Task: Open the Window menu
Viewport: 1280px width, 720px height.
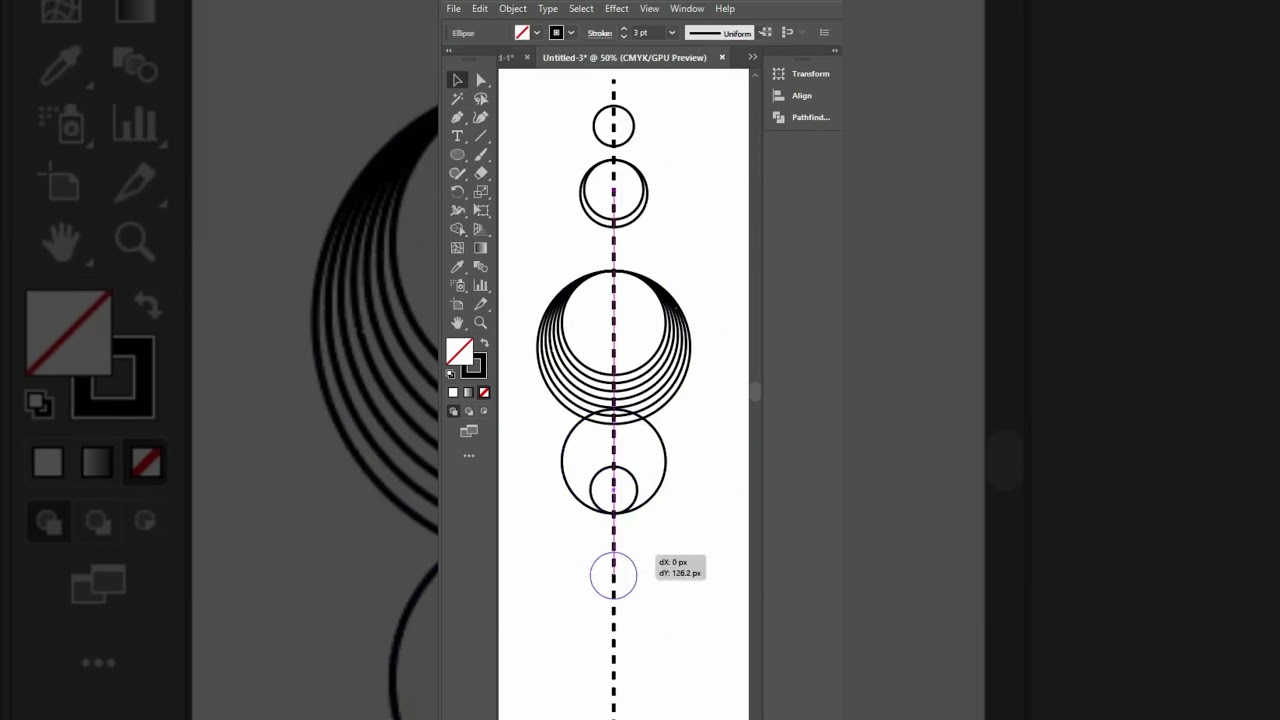Action: click(x=687, y=9)
